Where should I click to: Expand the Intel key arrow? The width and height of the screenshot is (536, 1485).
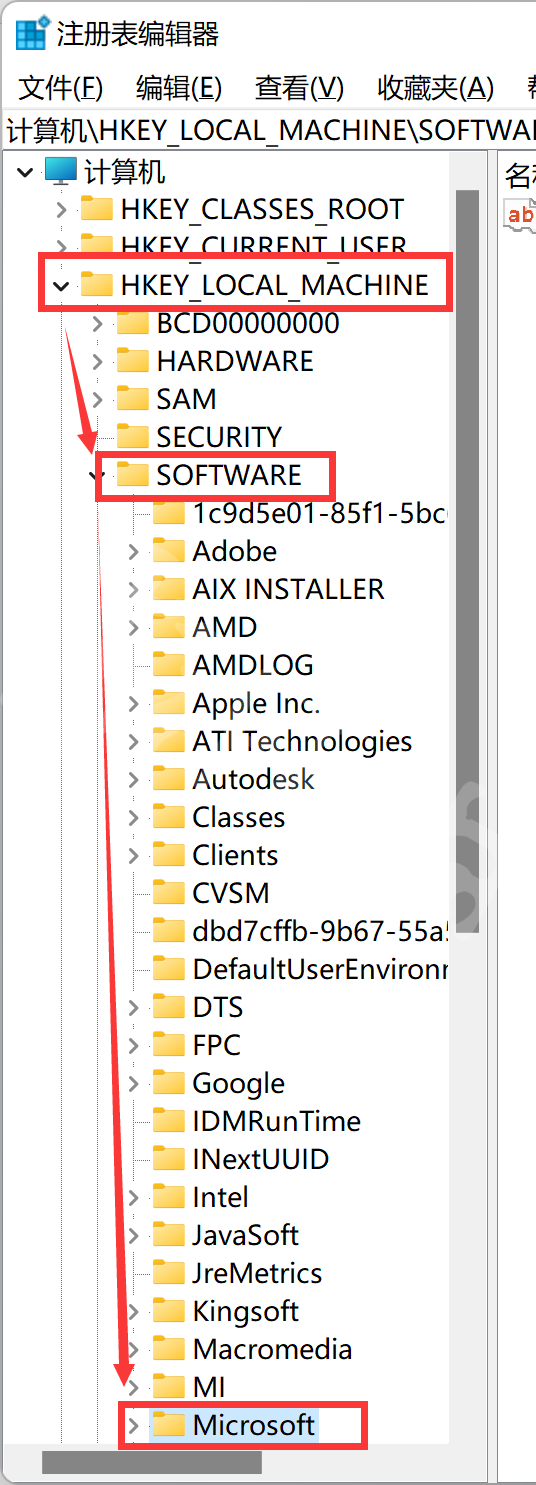click(134, 1197)
